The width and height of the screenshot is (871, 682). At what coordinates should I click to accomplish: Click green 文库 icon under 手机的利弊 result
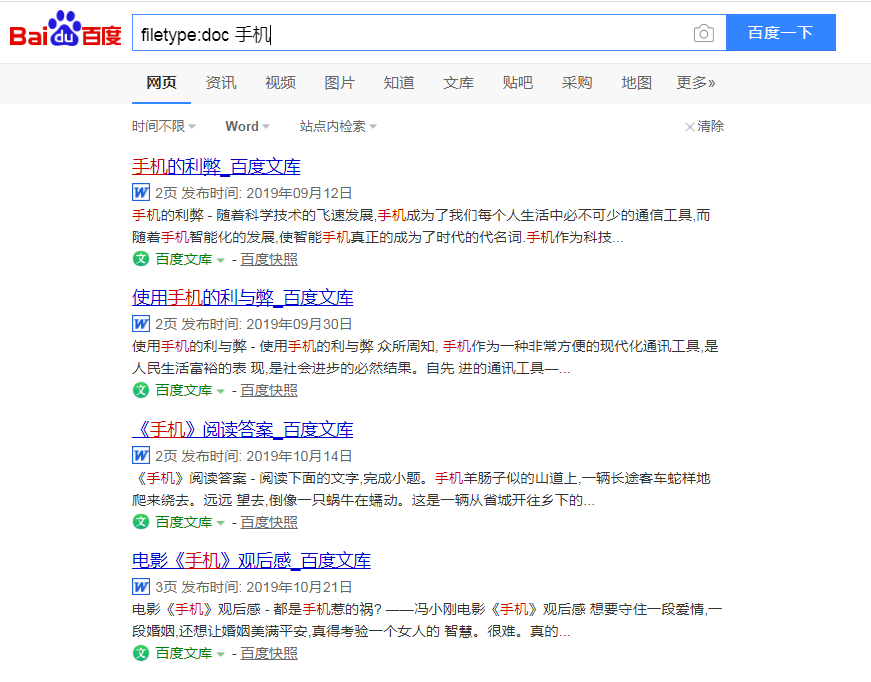click(141, 259)
